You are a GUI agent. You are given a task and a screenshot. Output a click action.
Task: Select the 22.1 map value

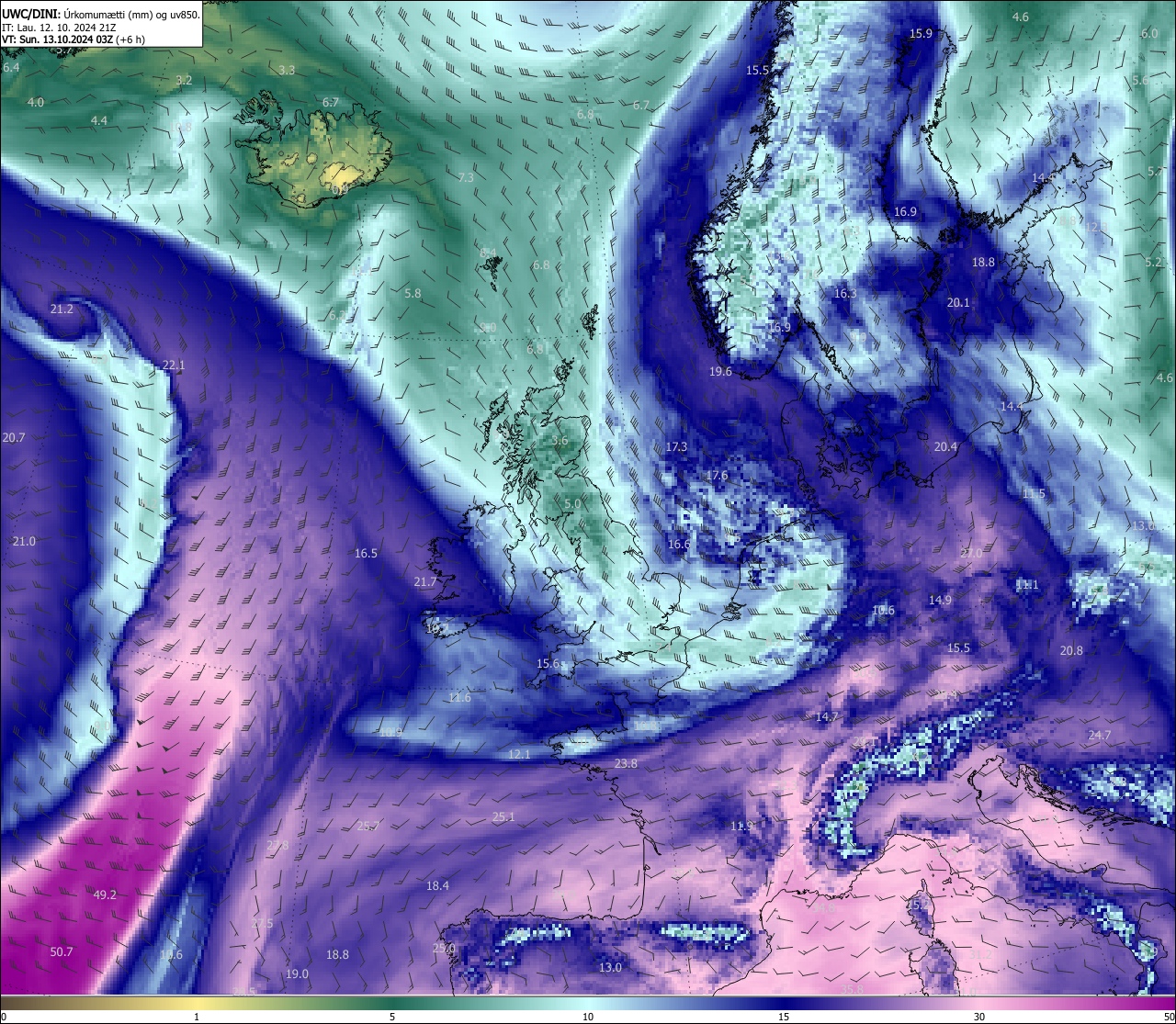174,365
